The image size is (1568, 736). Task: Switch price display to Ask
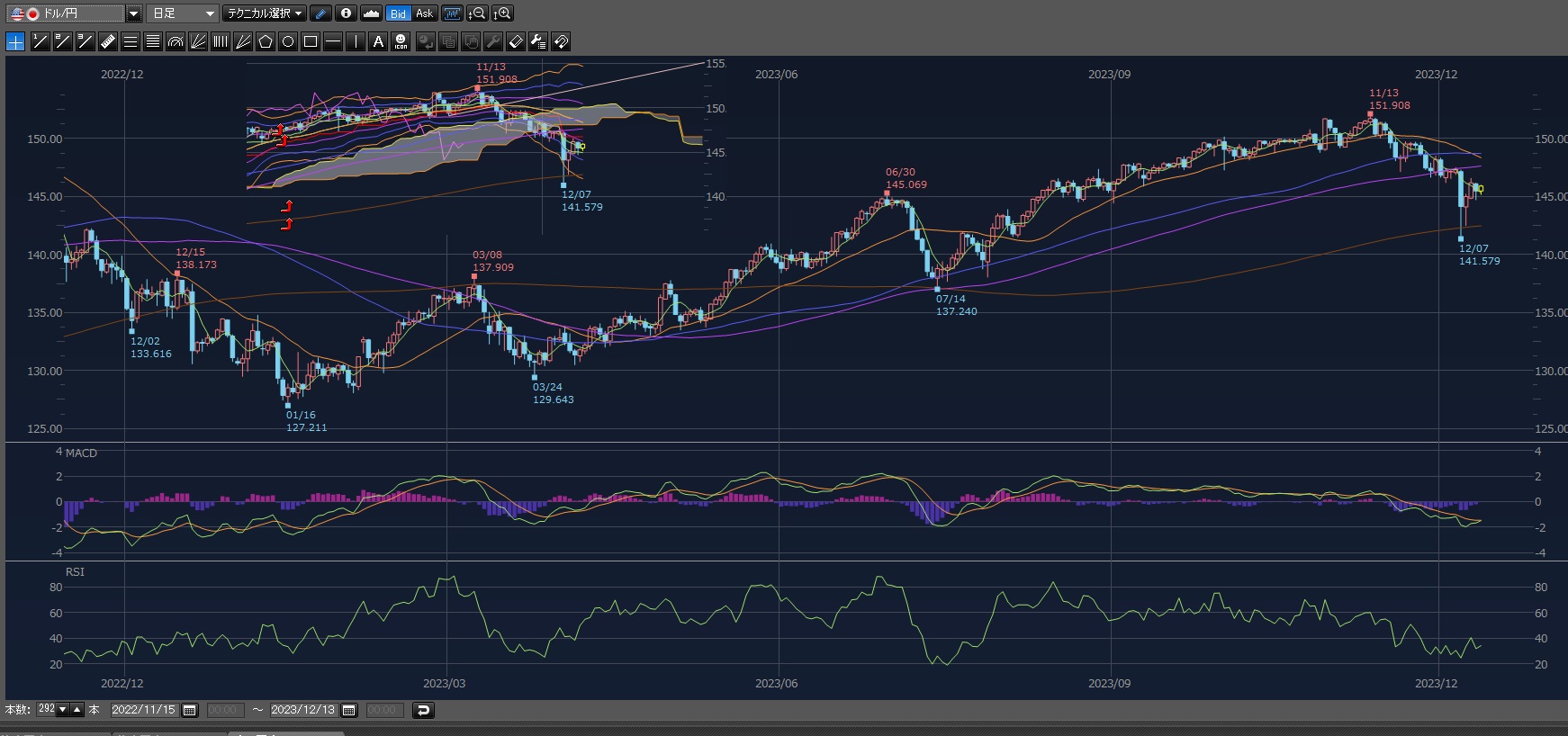click(x=424, y=13)
